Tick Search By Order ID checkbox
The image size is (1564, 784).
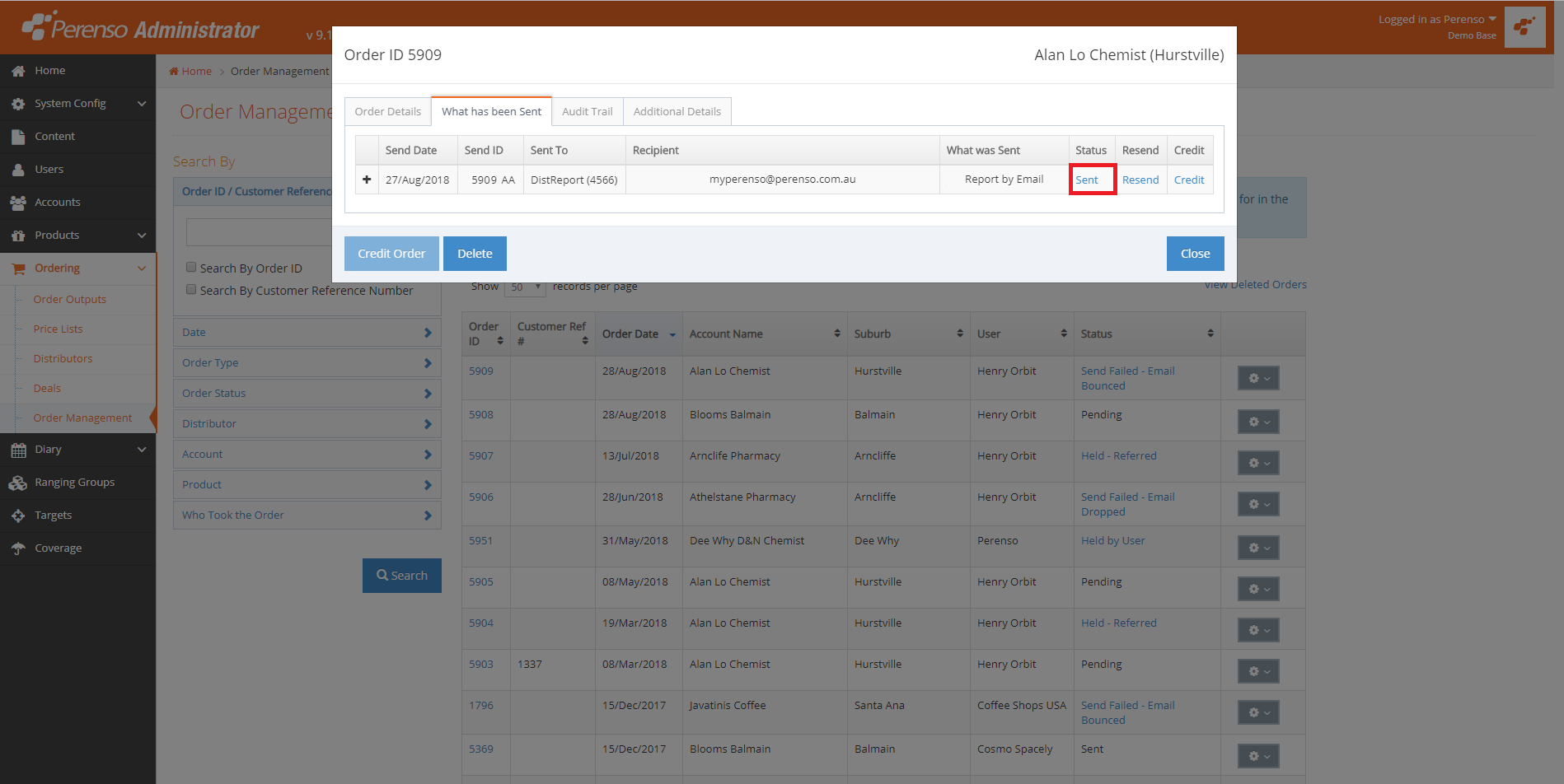tap(191, 267)
